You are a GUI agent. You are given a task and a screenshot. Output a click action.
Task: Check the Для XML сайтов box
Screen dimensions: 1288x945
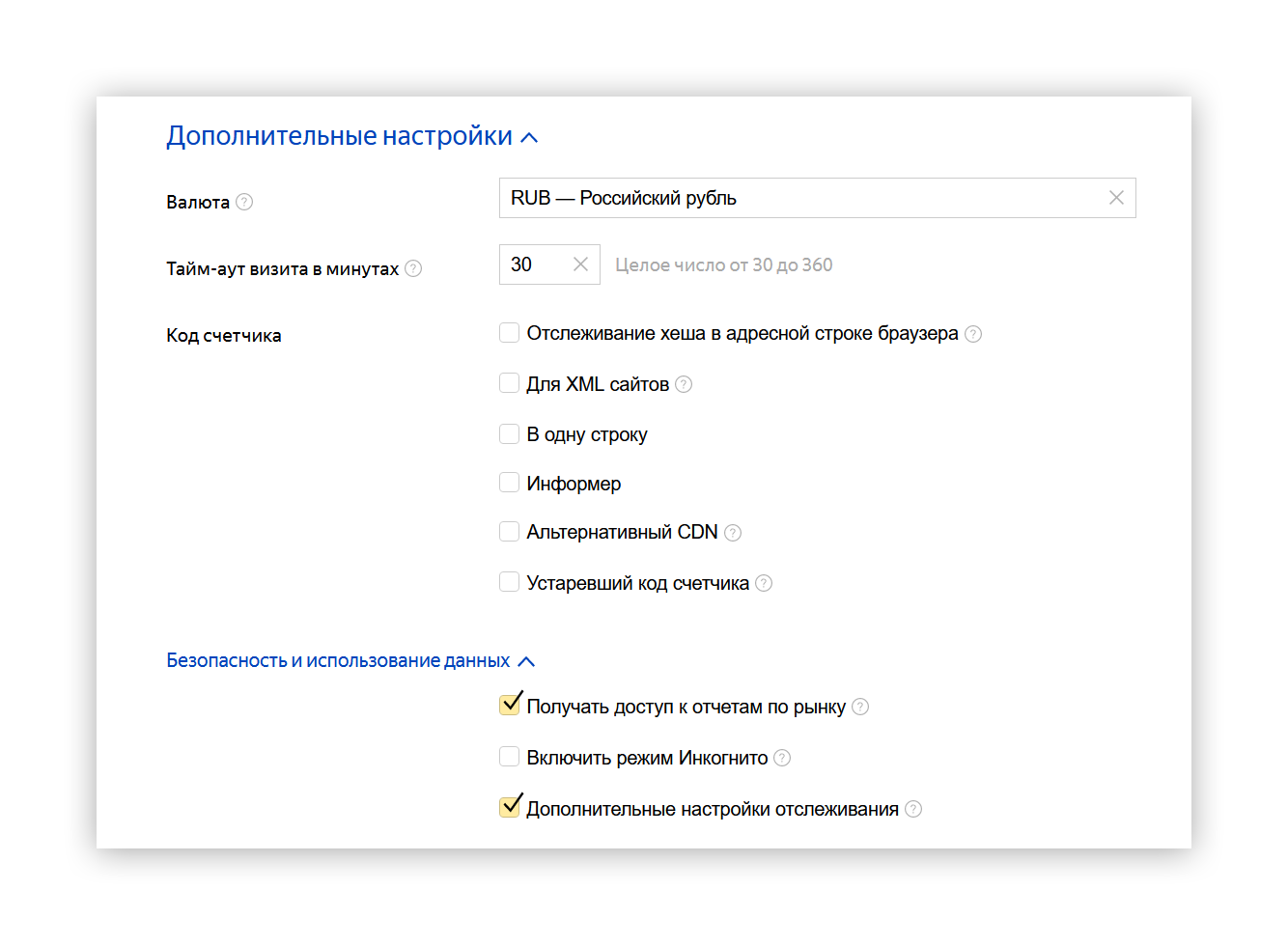click(509, 383)
